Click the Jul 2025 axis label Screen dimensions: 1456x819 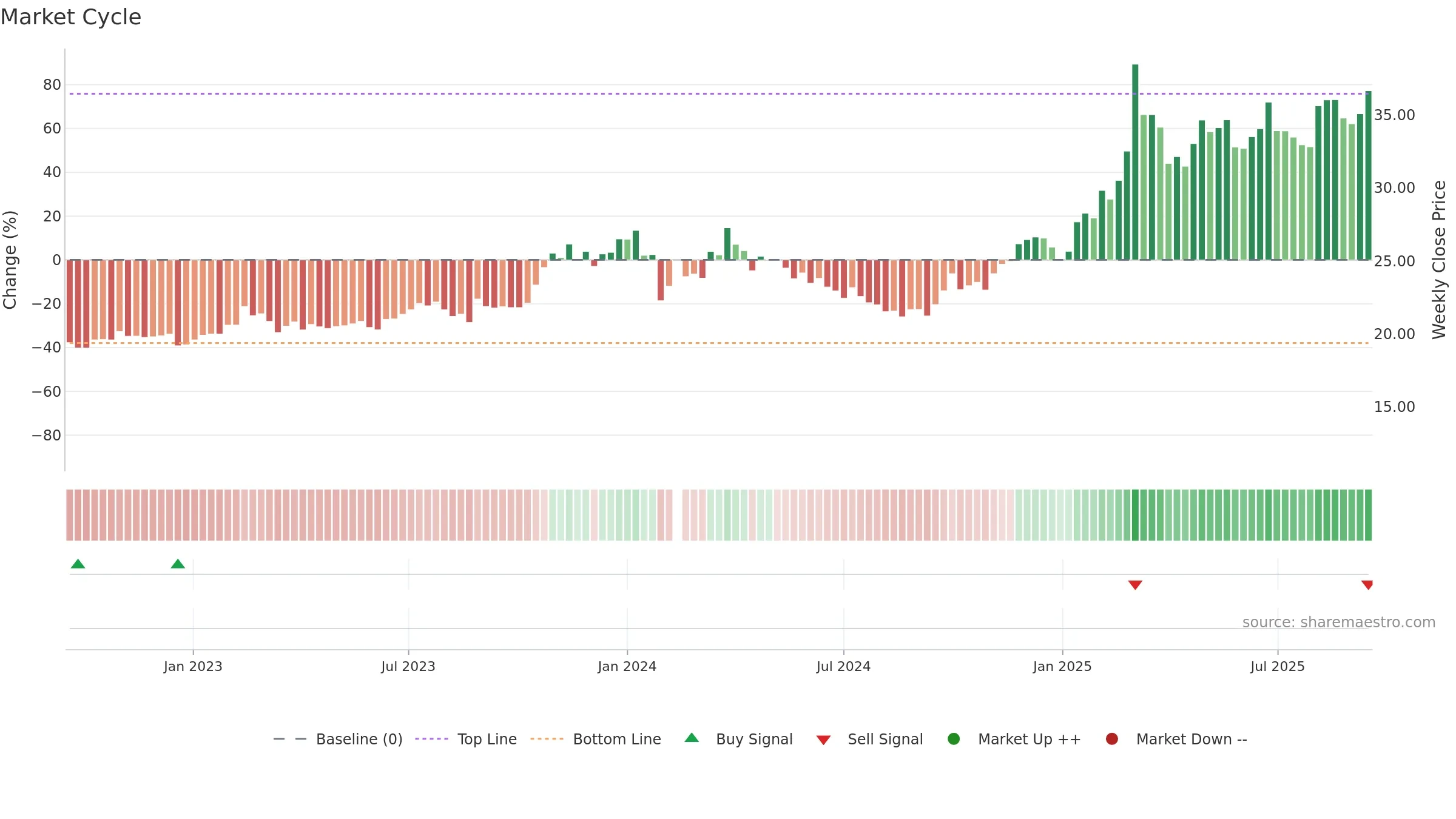1278,666
